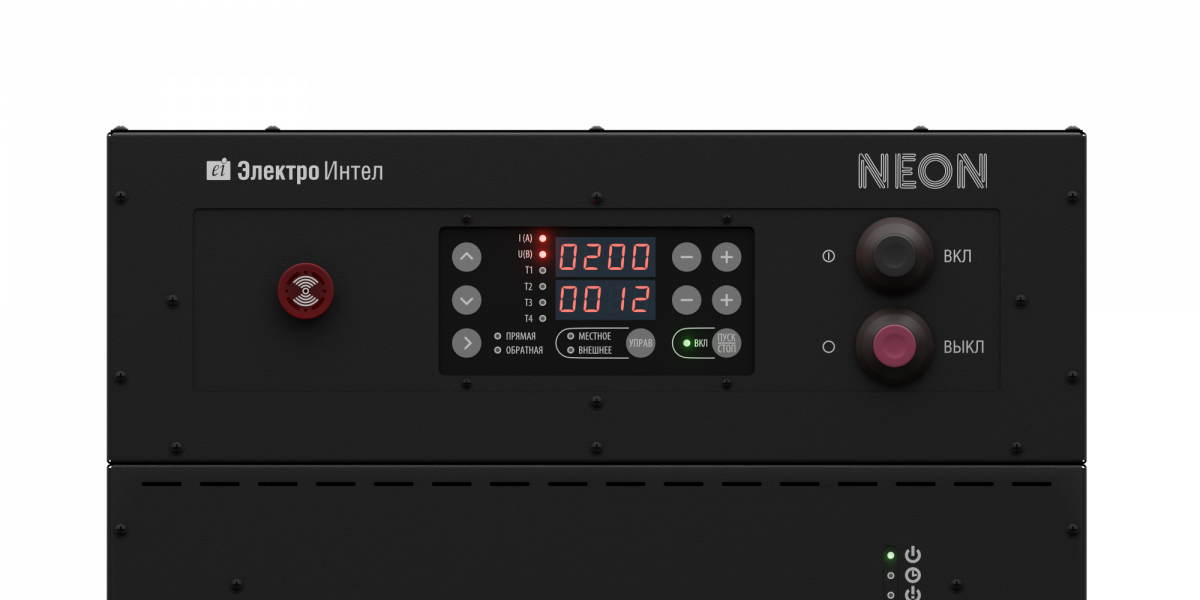Screen dimensions: 1200x600
Task: Click the green ВКЛ status LED
Action: [686, 343]
